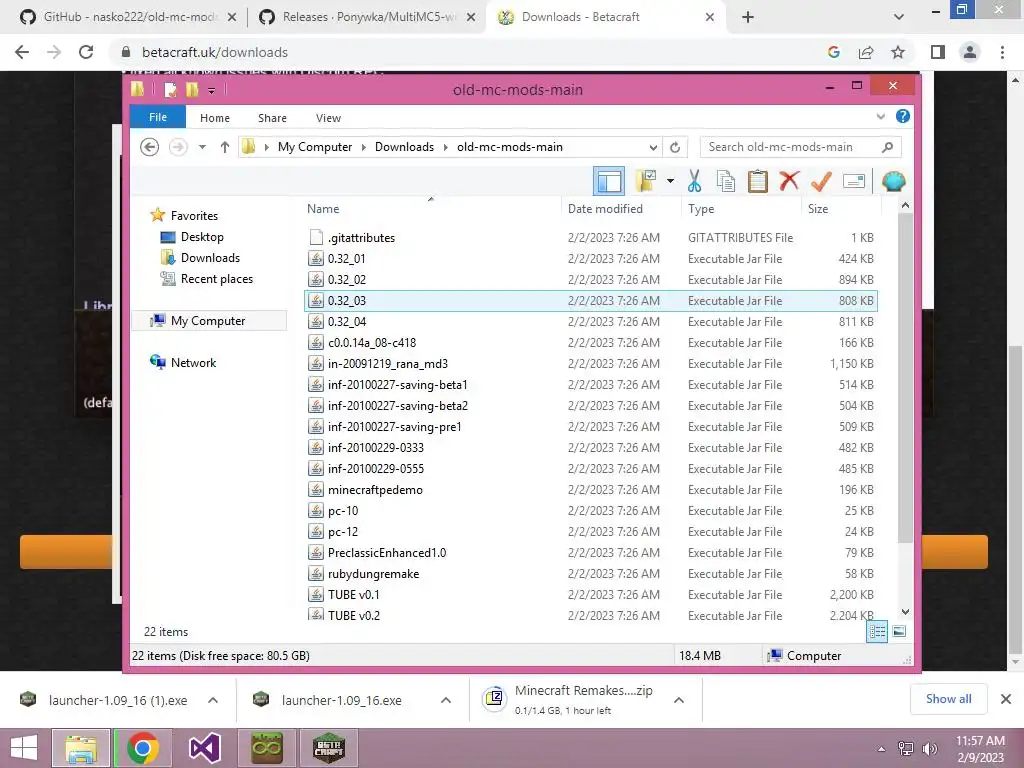Click the Explorer forward arrow button

(x=178, y=147)
